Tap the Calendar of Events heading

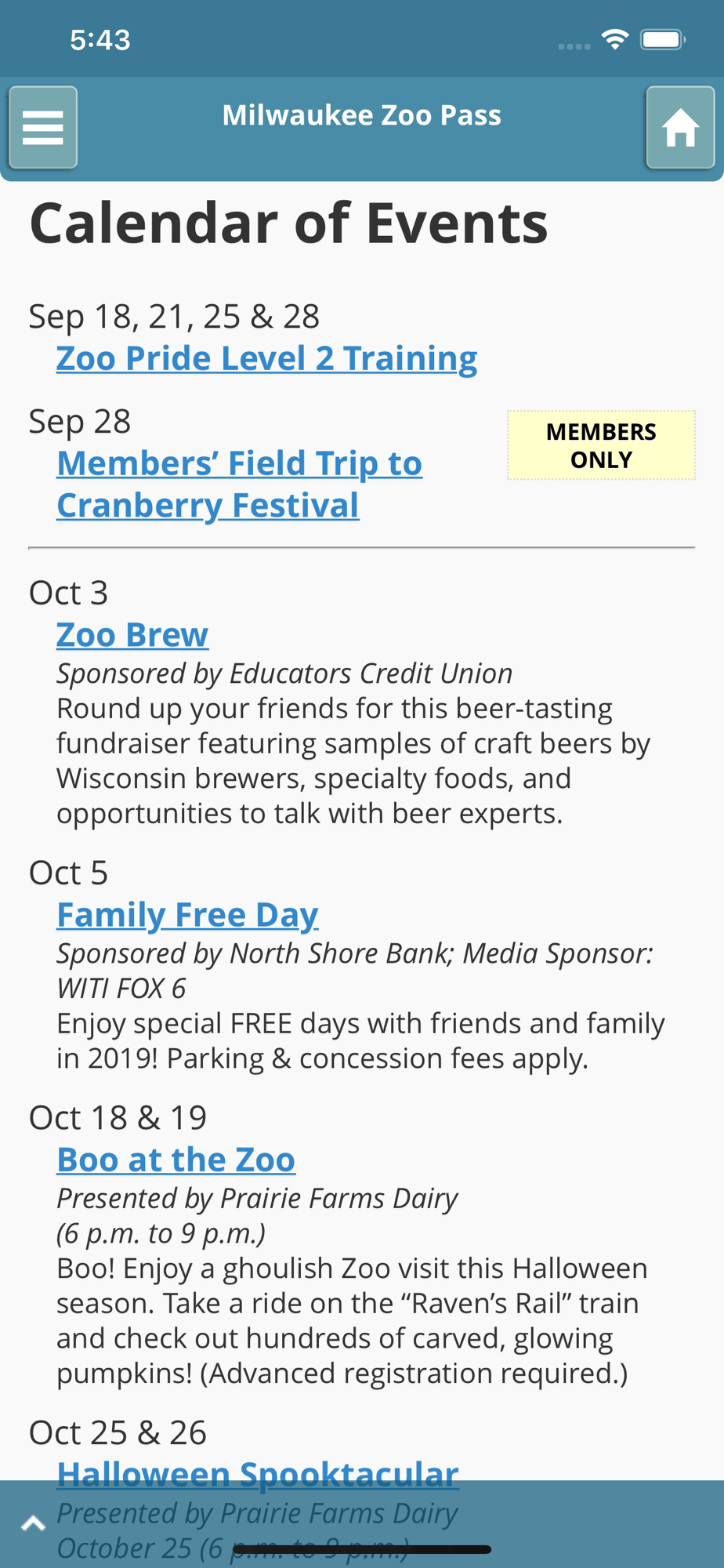click(x=288, y=223)
